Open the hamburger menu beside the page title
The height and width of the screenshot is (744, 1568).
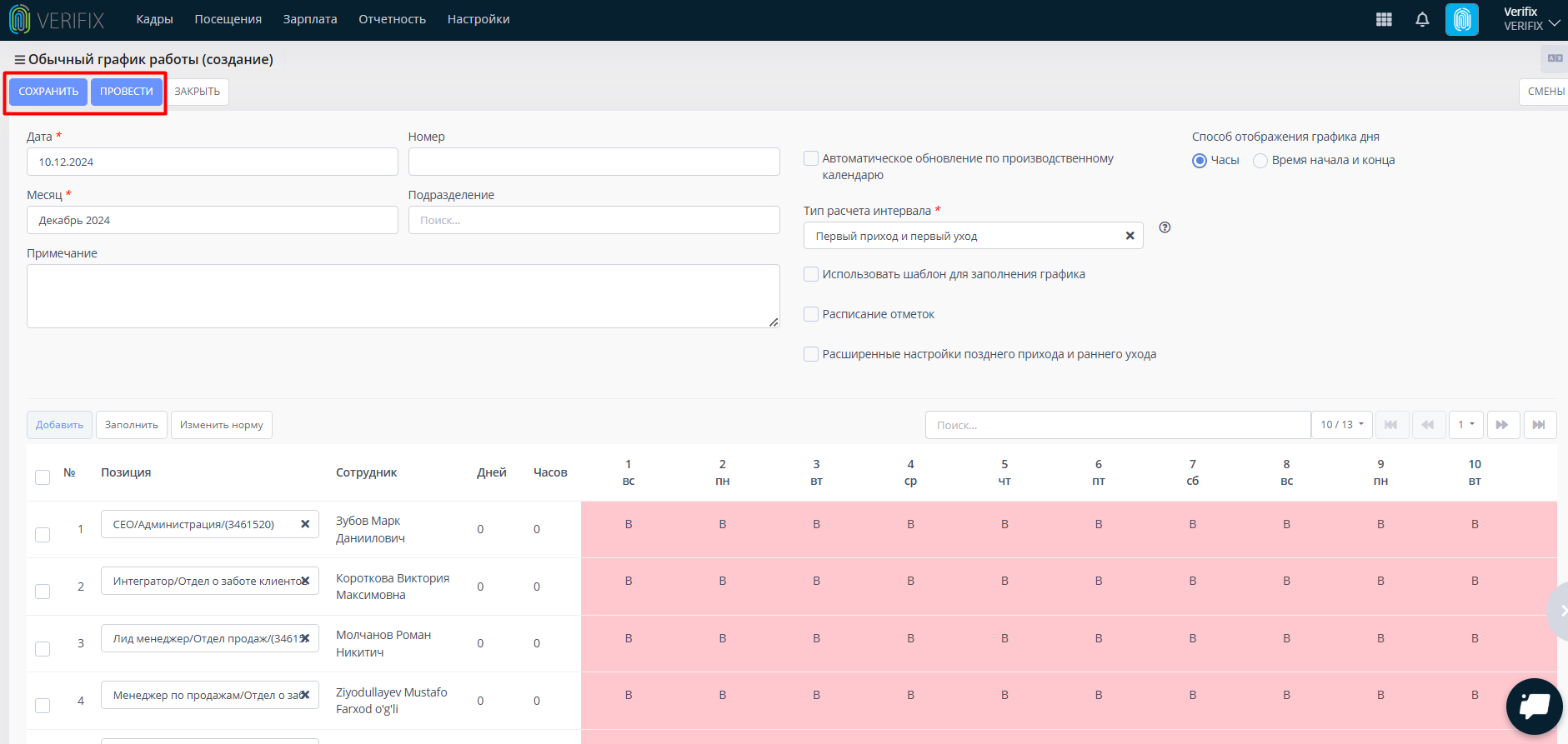tap(20, 60)
